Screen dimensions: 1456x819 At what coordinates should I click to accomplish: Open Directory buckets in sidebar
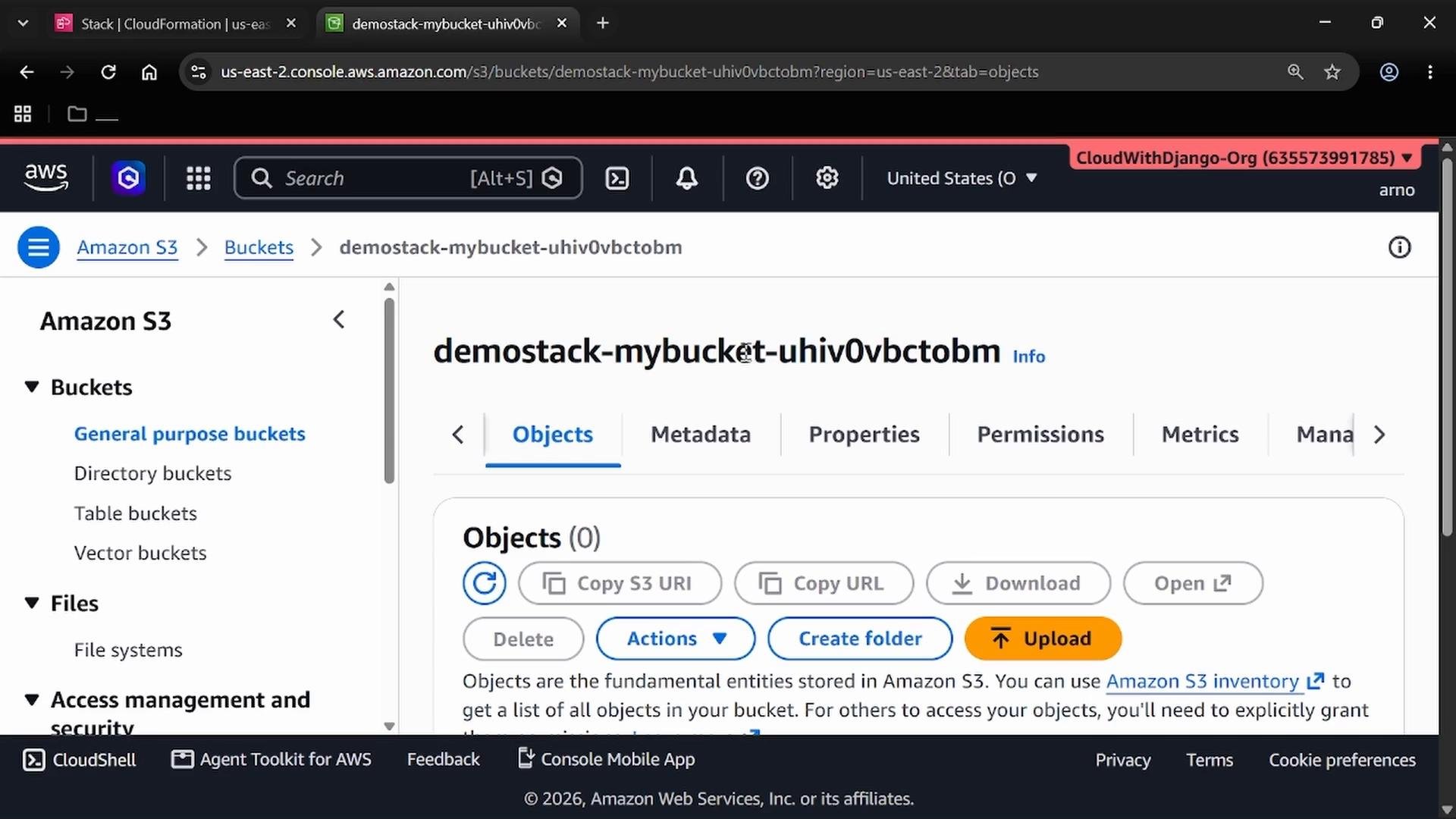coord(152,473)
